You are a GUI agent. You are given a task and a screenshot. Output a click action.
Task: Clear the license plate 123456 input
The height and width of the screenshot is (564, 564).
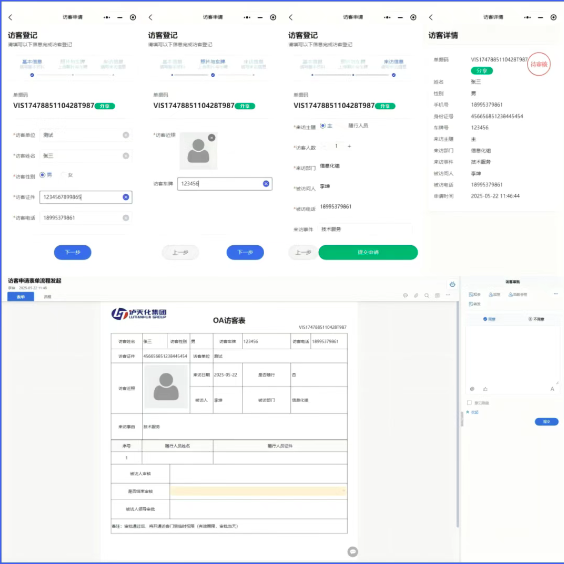point(266,184)
